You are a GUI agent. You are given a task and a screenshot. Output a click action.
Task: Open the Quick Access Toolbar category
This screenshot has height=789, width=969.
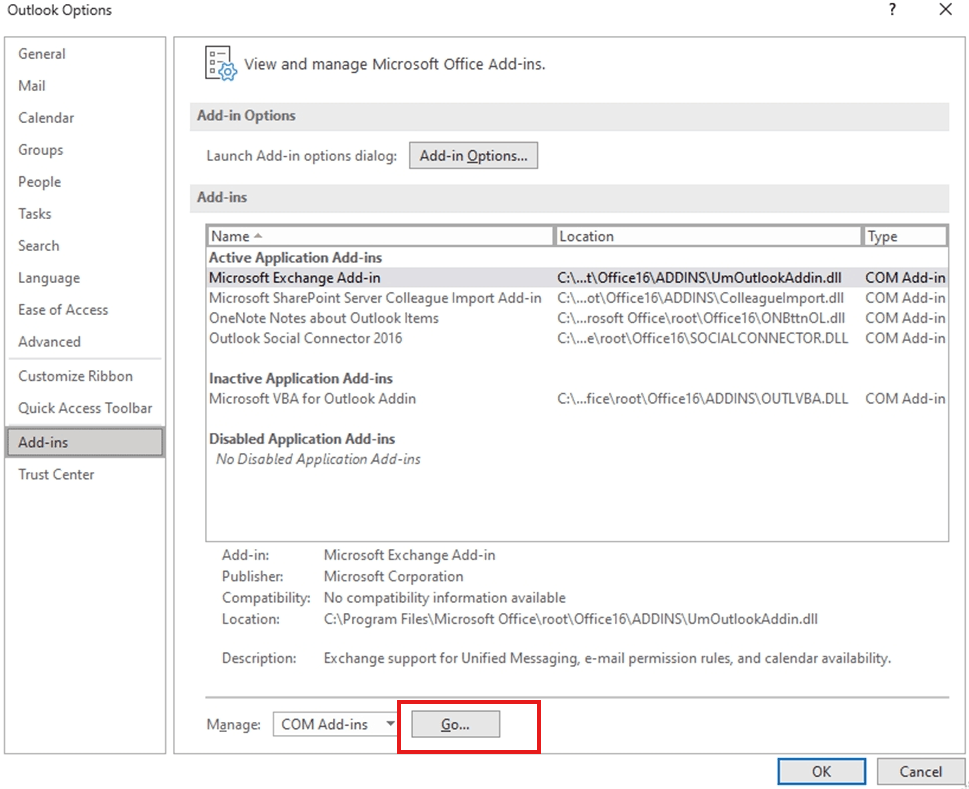coord(85,408)
